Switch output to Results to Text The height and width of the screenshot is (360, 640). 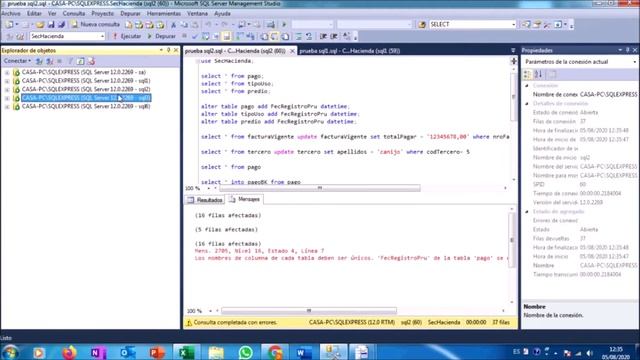point(264,36)
